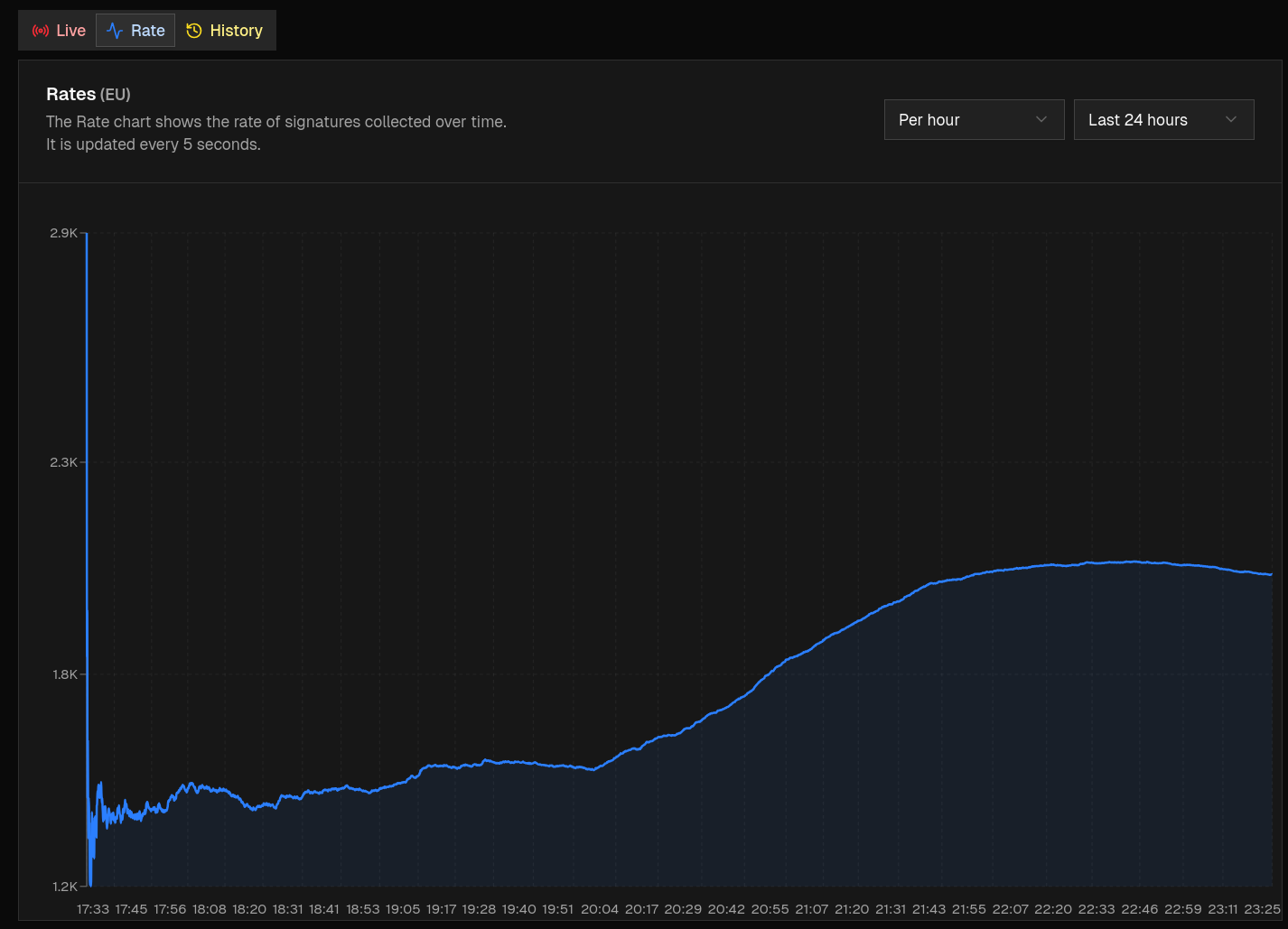Click the 23:25 time axis label
1288x929 pixels.
1263,909
